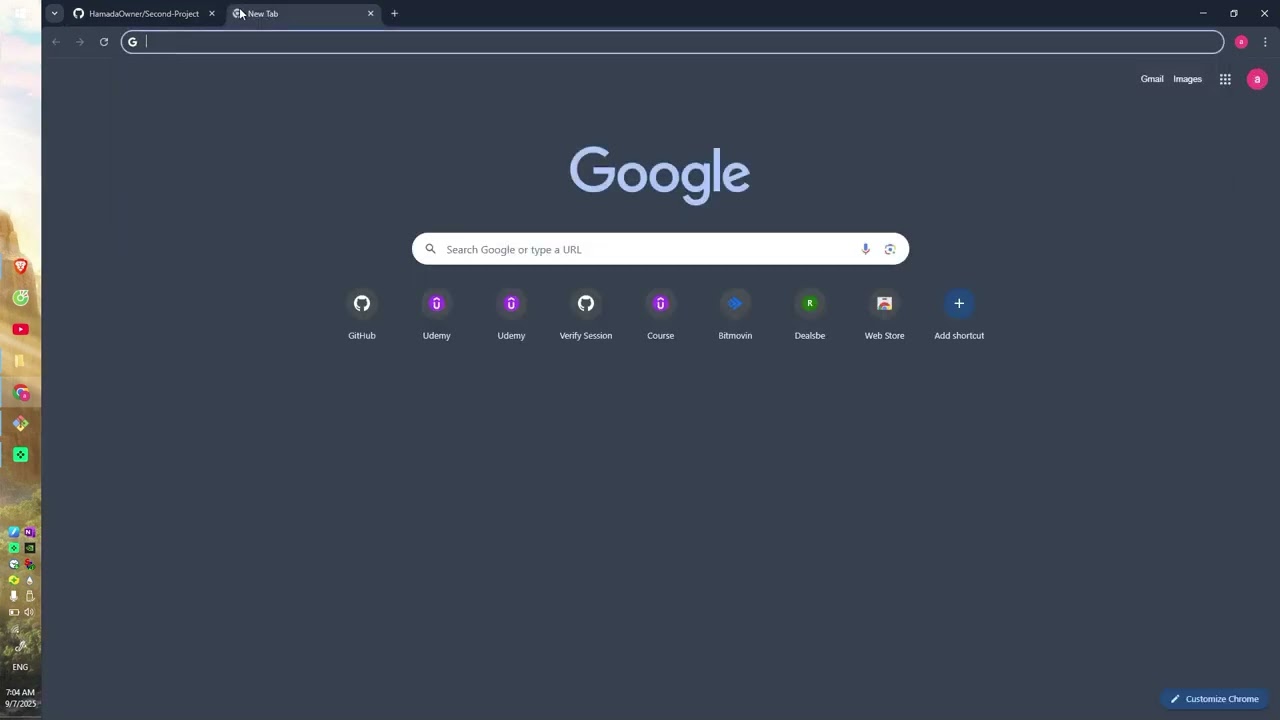1280x720 pixels.
Task: Open the Images link
Action: [1187, 79]
